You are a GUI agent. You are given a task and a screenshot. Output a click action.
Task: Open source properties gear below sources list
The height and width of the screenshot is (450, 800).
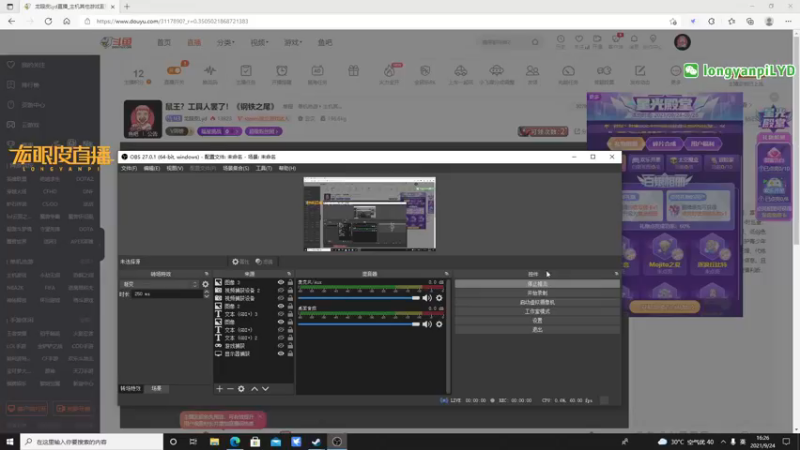coord(241,389)
